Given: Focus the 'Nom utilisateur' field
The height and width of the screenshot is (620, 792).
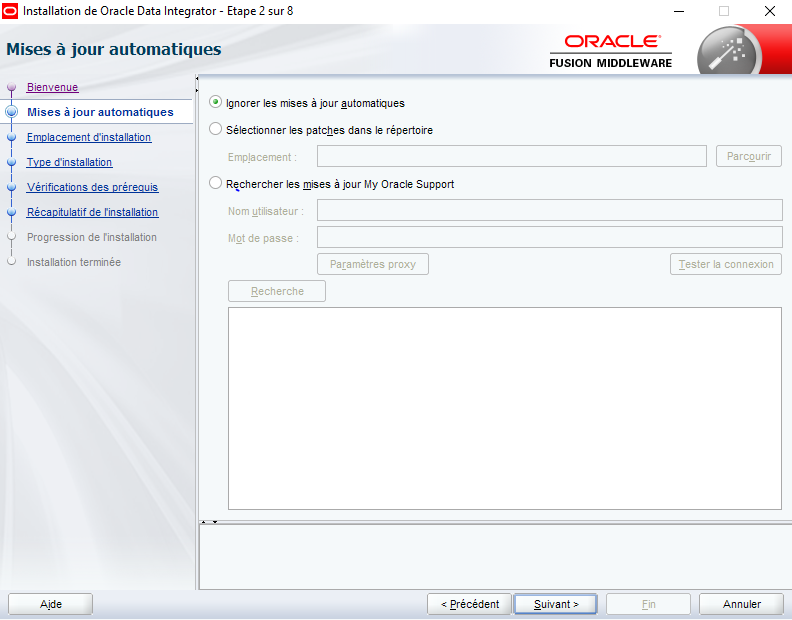Looking at the screenshot, I should [x=550, y=210].
